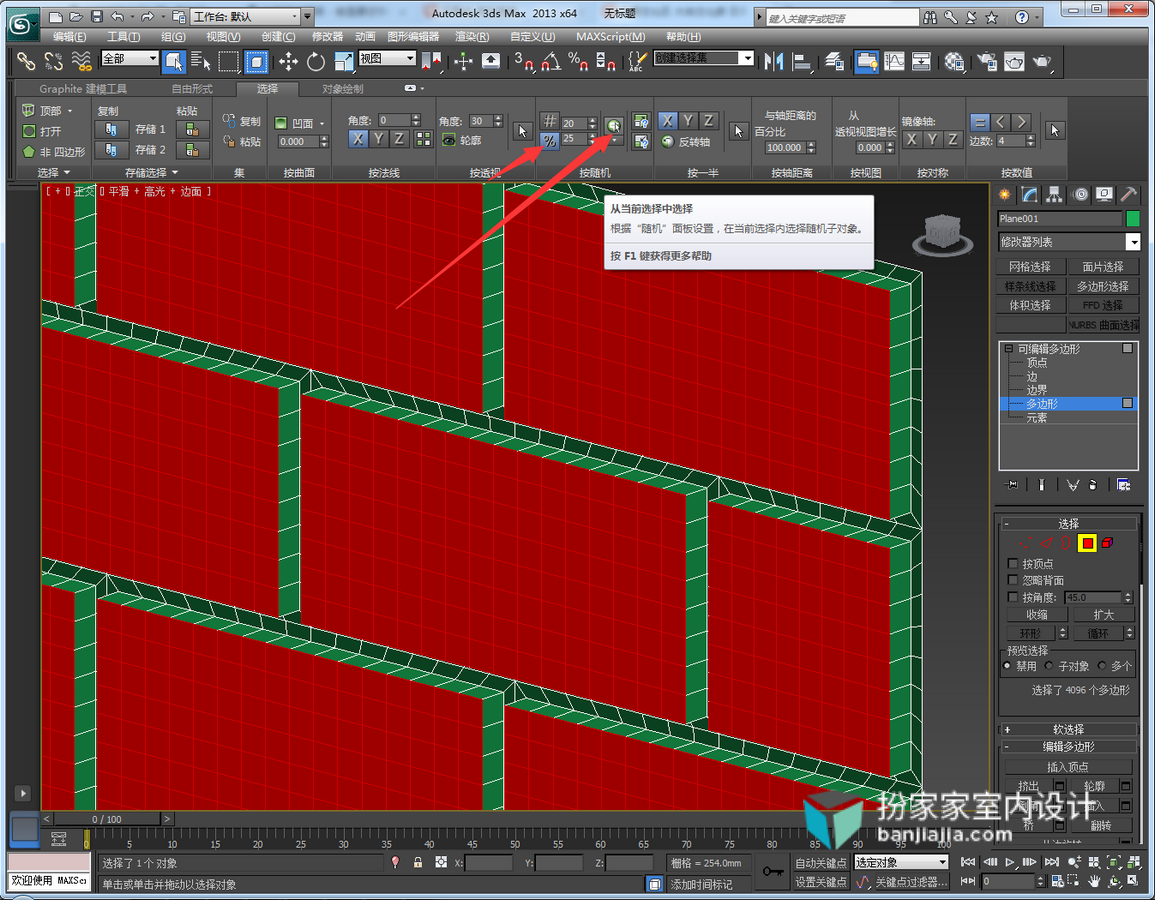Select Element sub-object cube icon
Screen dimensions: 1155x900
pos(1108,544)
